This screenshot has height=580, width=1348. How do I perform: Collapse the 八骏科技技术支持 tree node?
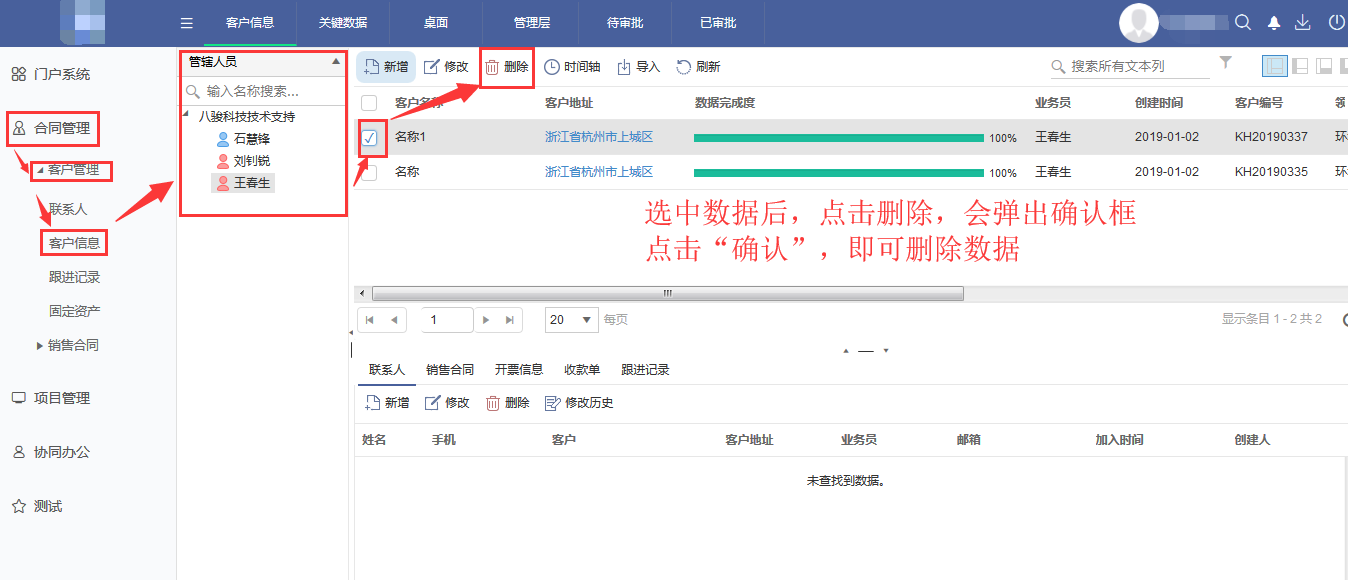186,115
